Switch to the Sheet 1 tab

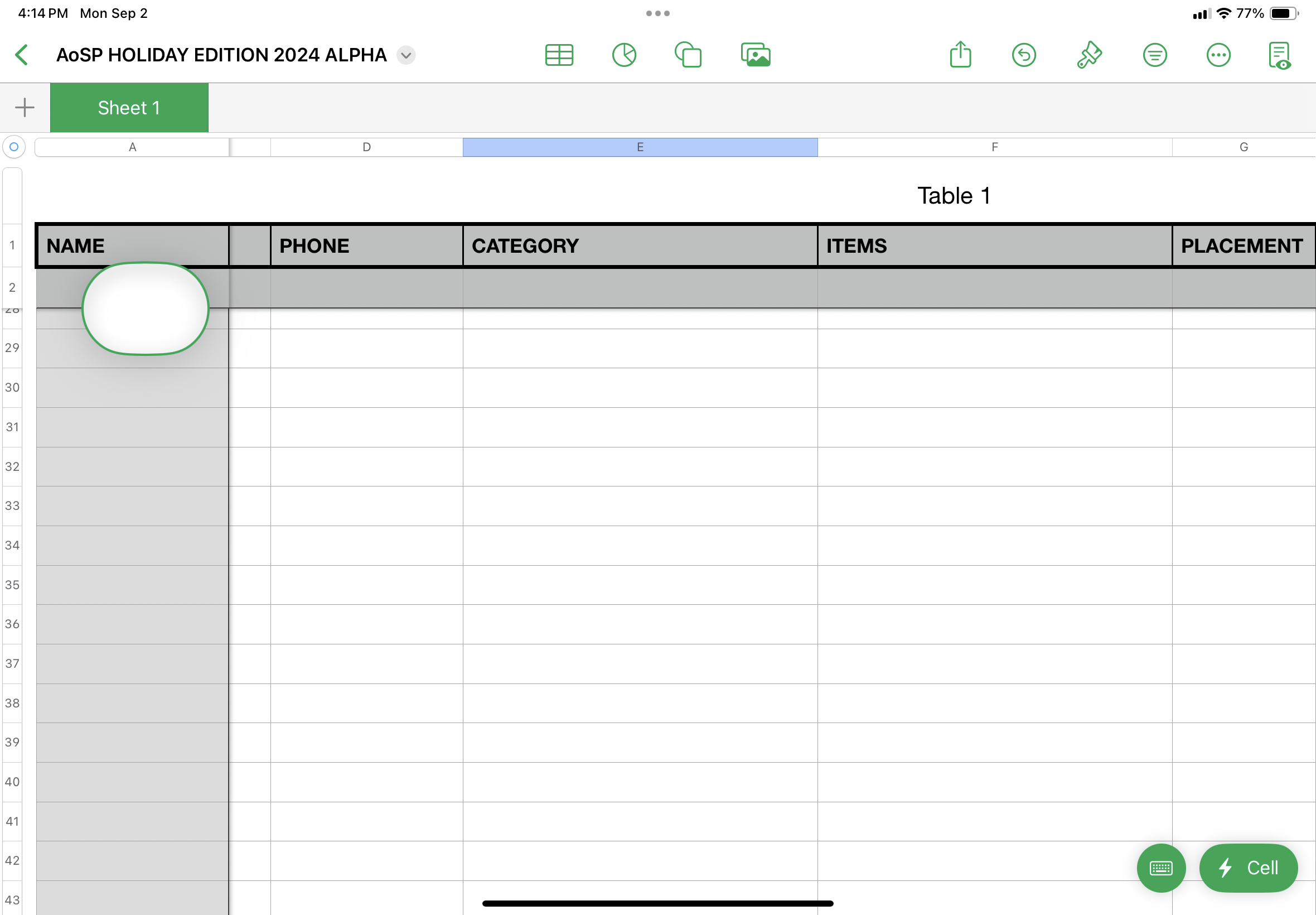point(129,108)
